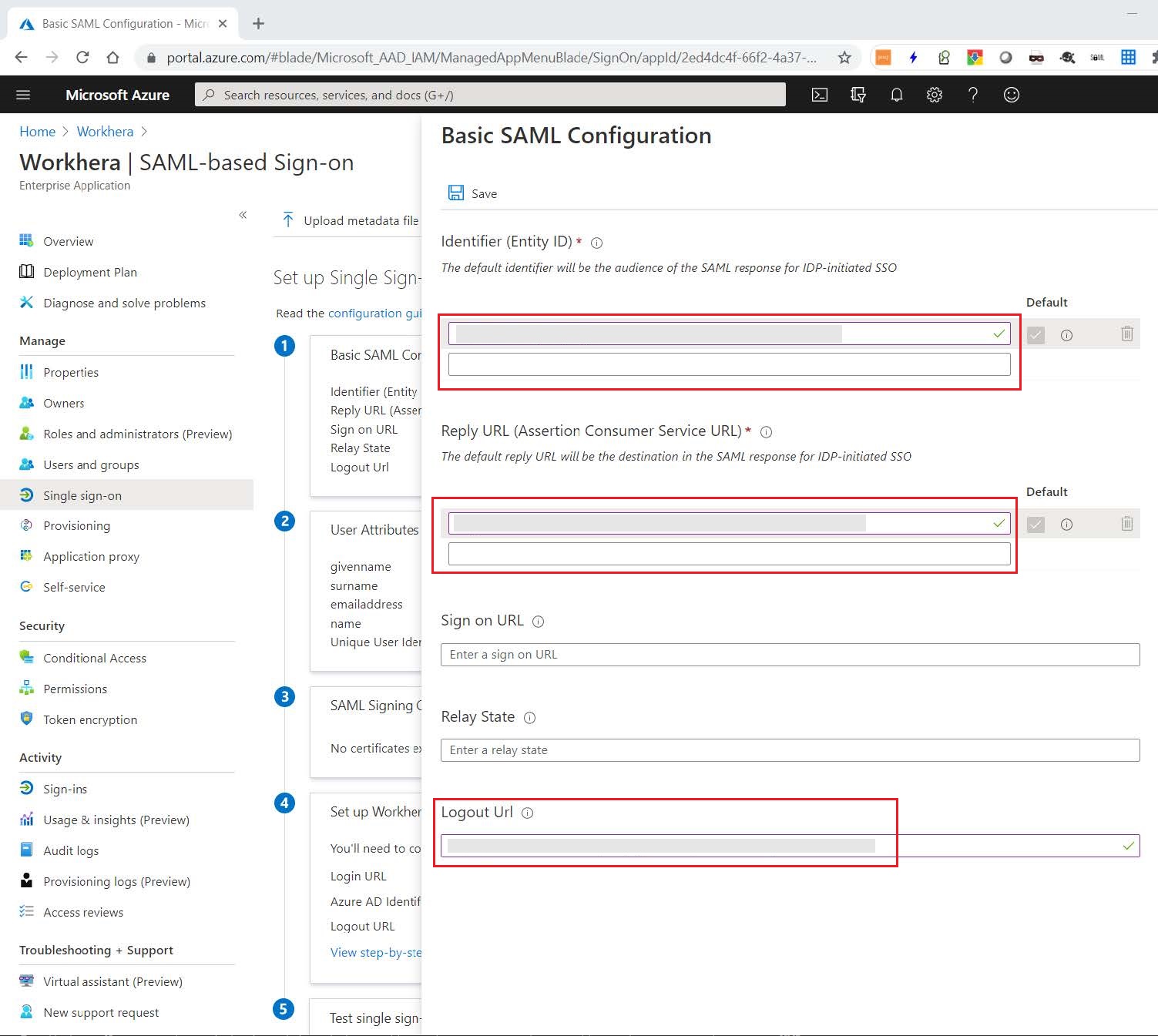Show info tooltip for Reply URL heading
Viewport: 1158px width, 1036px height.
tap(766, 432)
